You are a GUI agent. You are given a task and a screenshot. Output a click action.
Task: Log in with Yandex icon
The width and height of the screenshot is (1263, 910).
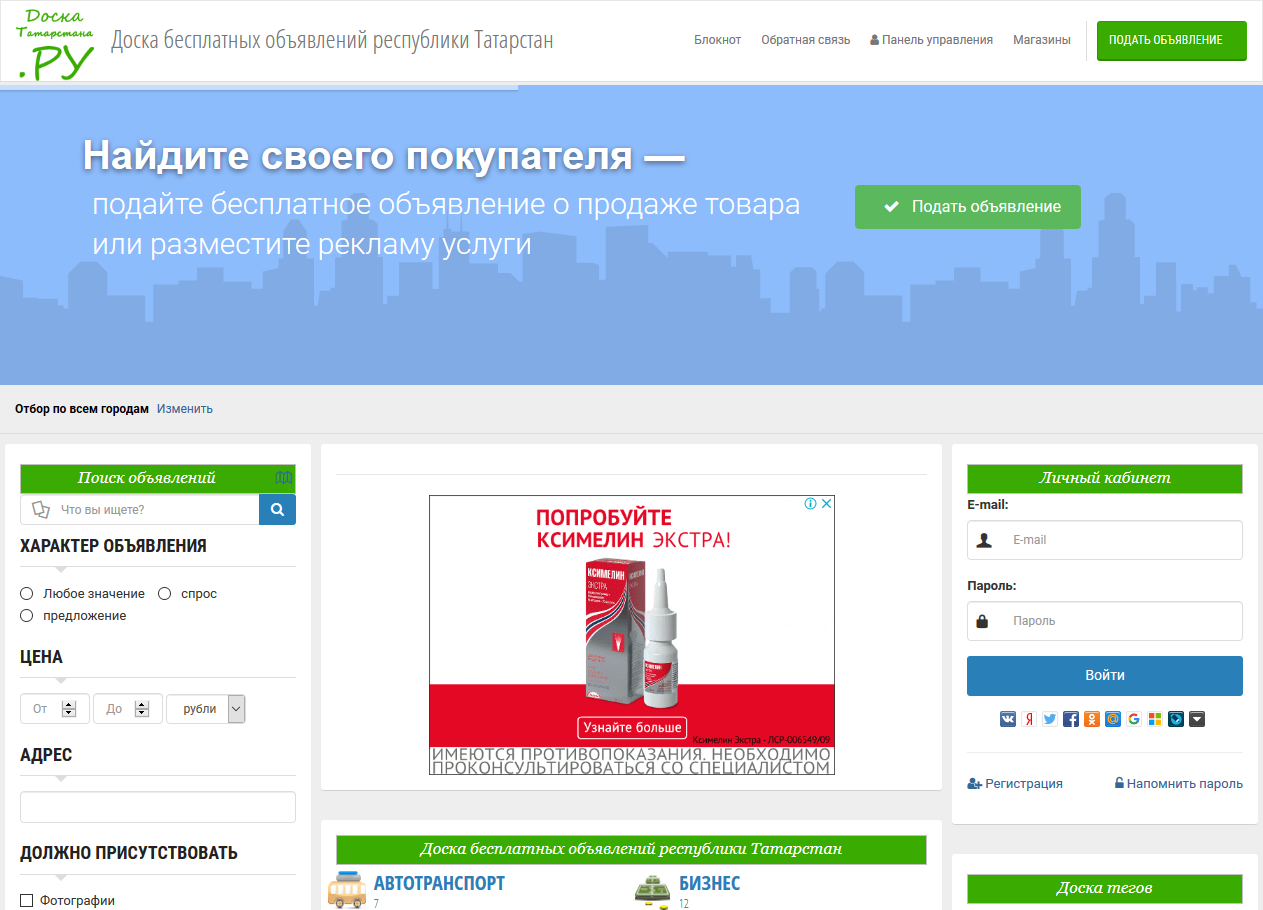click(1028, 719)
